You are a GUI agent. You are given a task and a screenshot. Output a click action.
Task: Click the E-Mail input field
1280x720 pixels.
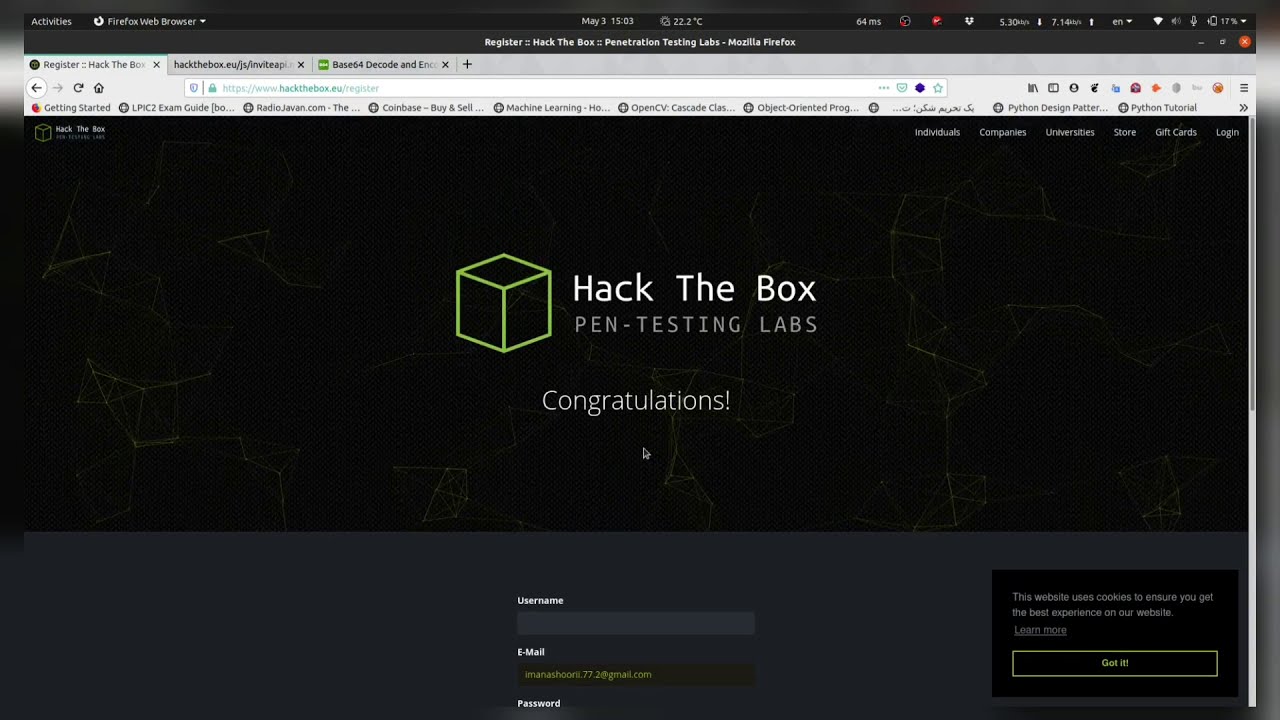pos(636,674)
